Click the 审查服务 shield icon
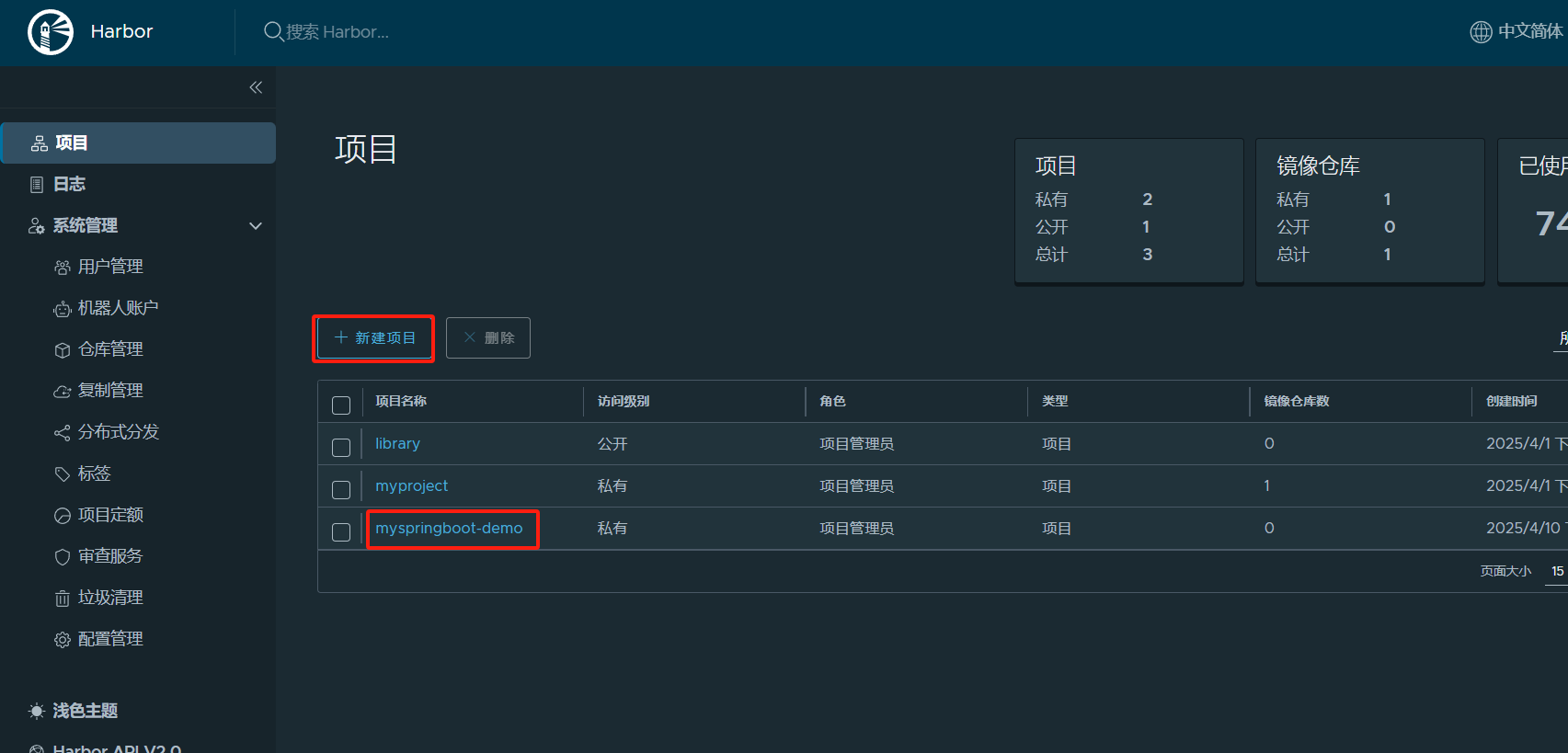1568x753 pixels. [63, 557]
